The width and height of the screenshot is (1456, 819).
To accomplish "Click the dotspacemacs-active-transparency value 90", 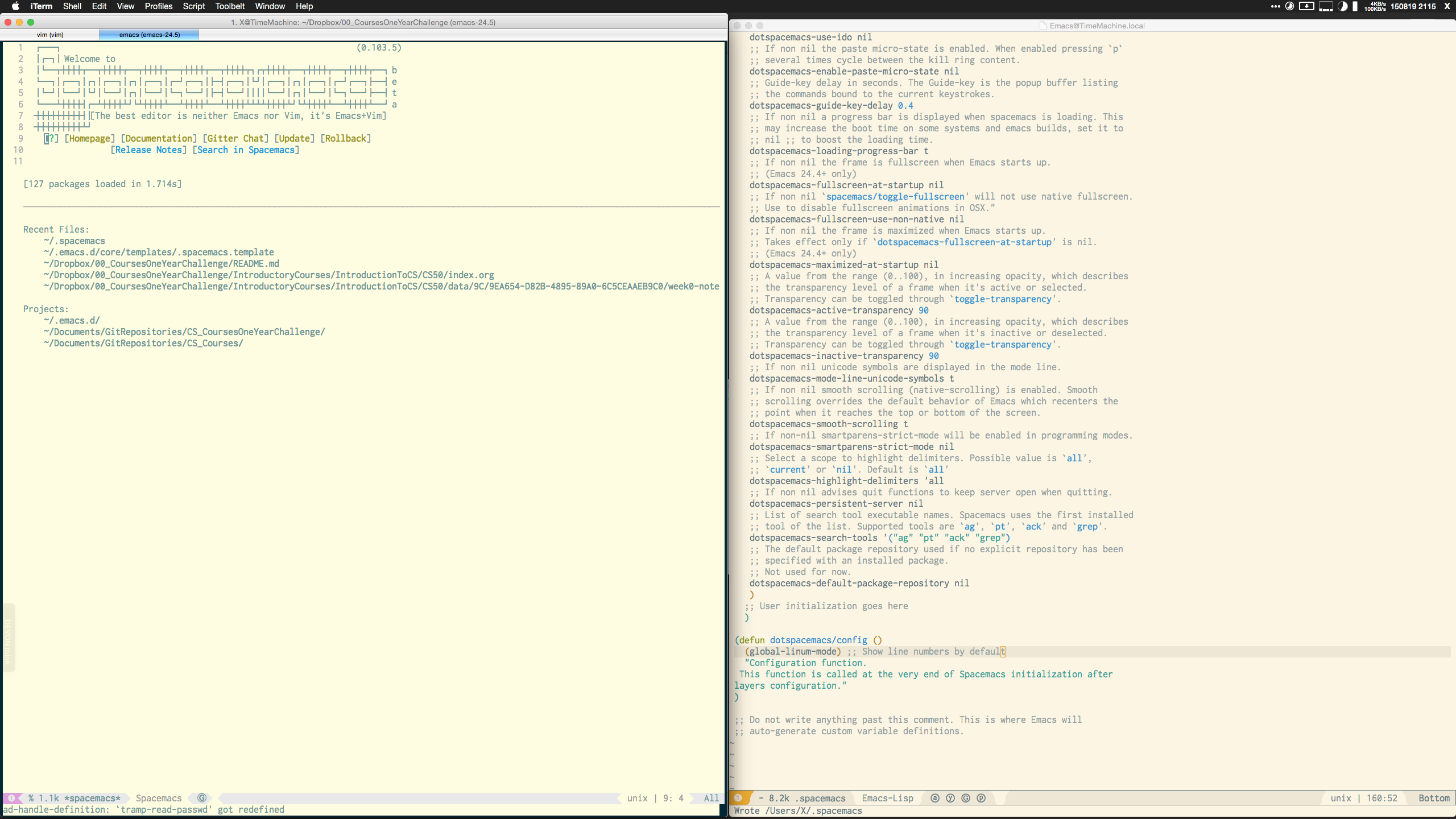I will click(923, 310).
